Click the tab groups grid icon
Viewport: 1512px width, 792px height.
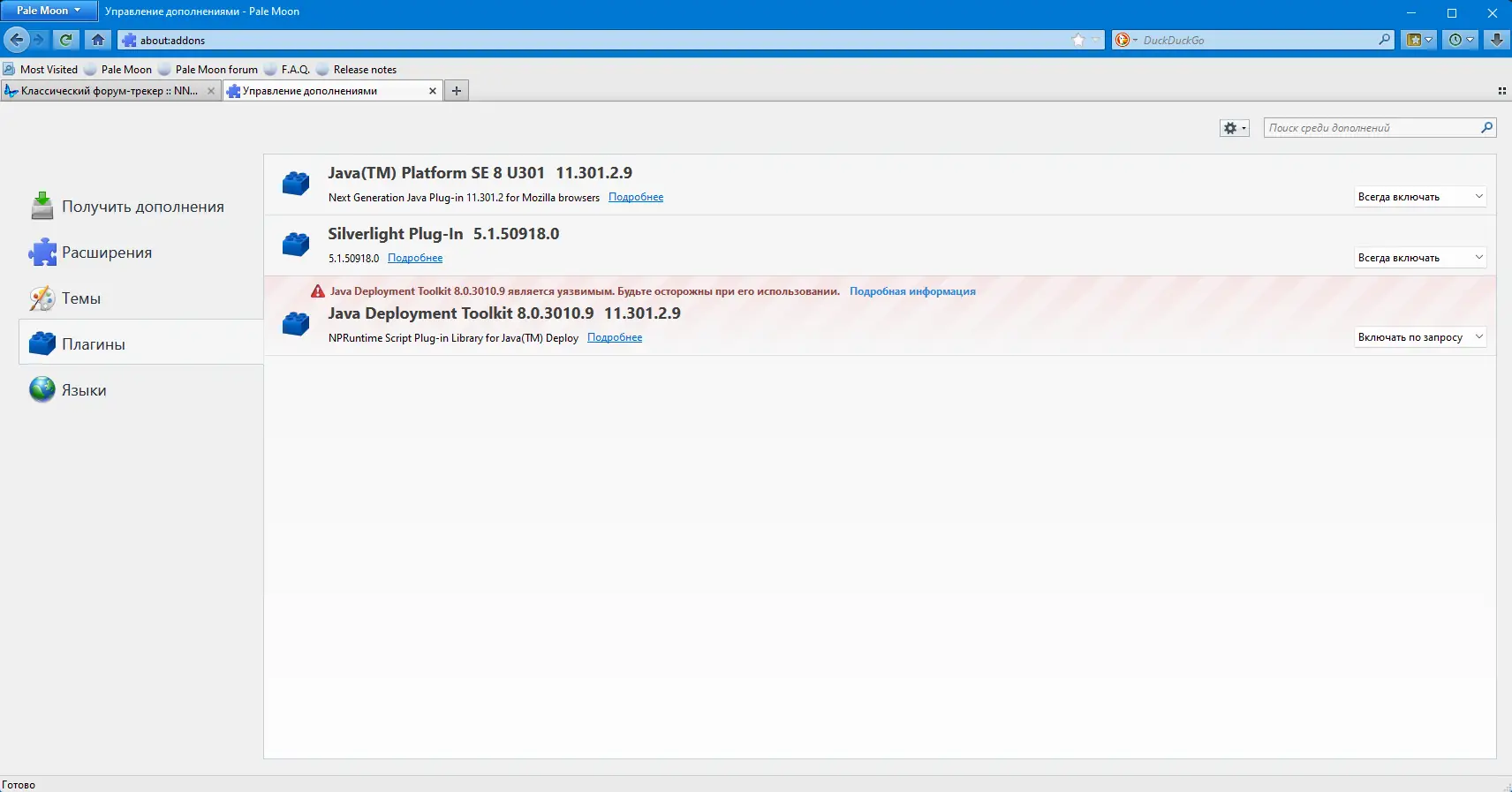click(1501, 91)
